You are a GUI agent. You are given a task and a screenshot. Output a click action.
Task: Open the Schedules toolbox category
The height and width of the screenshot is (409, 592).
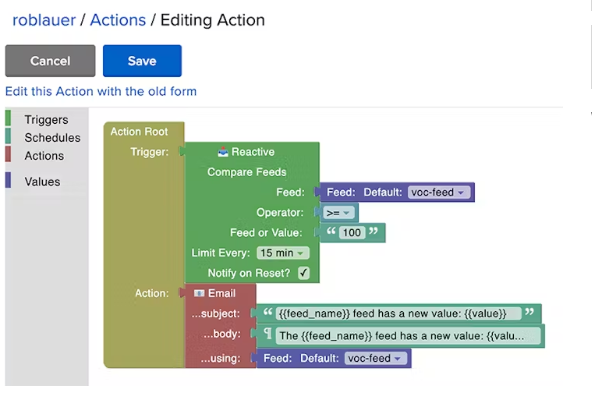[52, 138]
